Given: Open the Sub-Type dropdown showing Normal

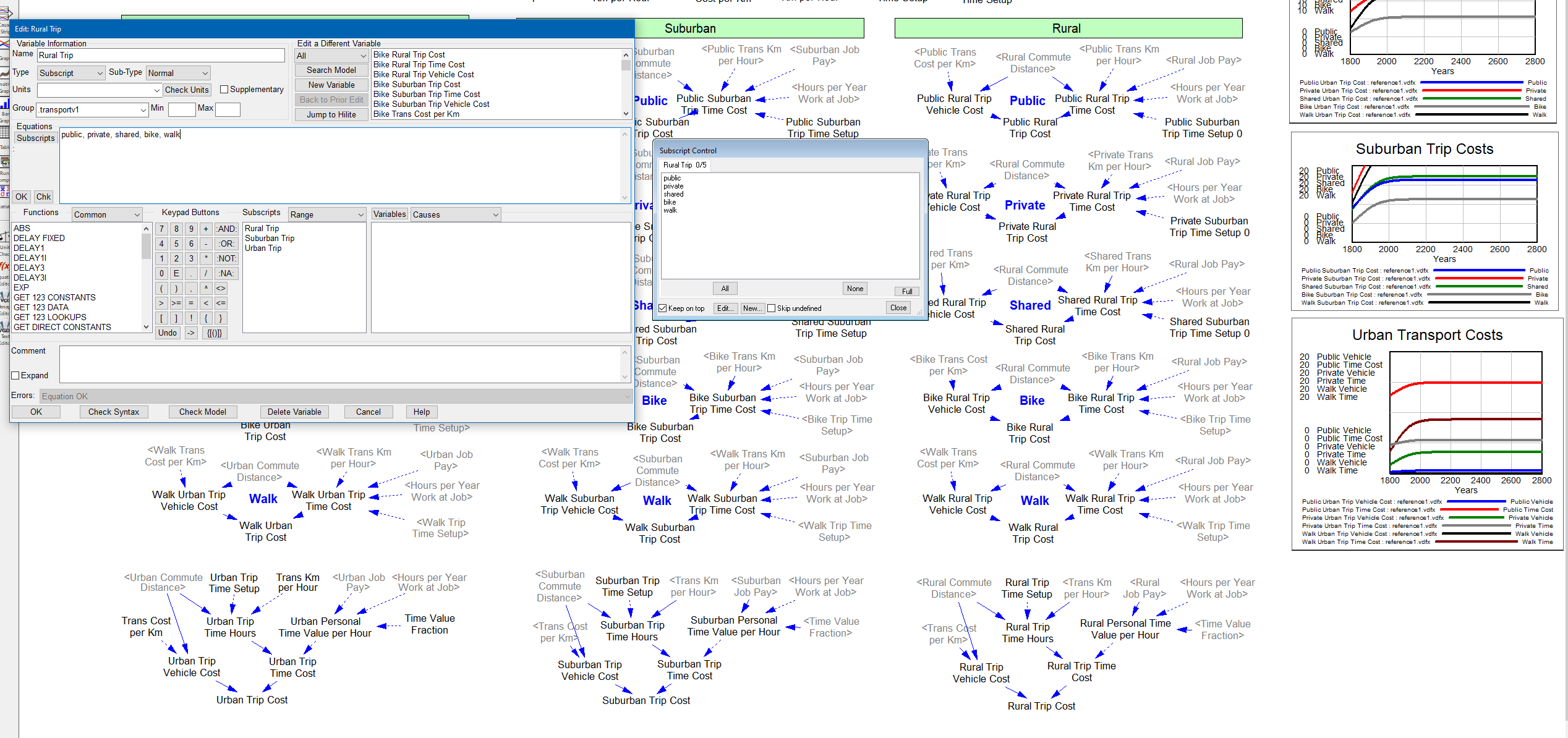Looking at the screenshot, I should (178, 74).
